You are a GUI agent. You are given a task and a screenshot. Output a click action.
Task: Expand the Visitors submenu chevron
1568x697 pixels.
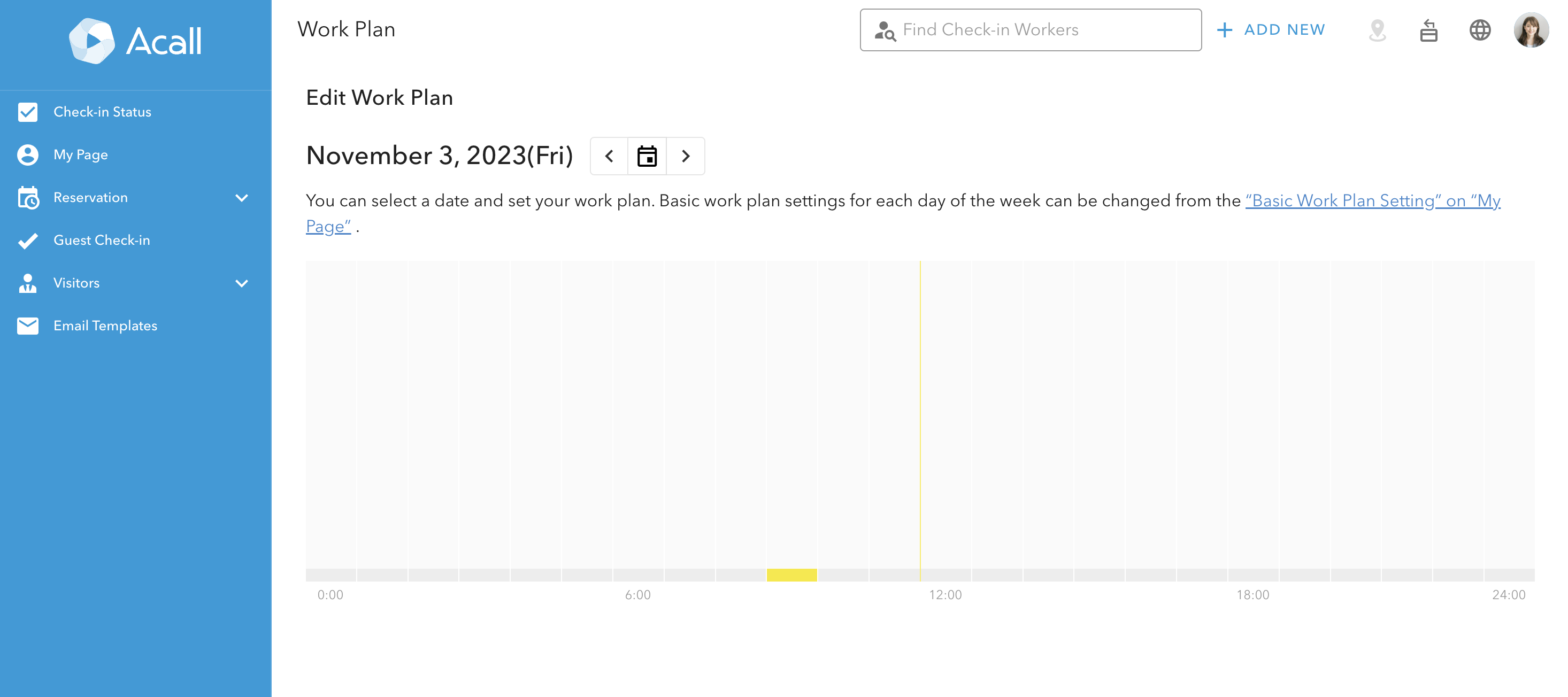click(242, 283)
